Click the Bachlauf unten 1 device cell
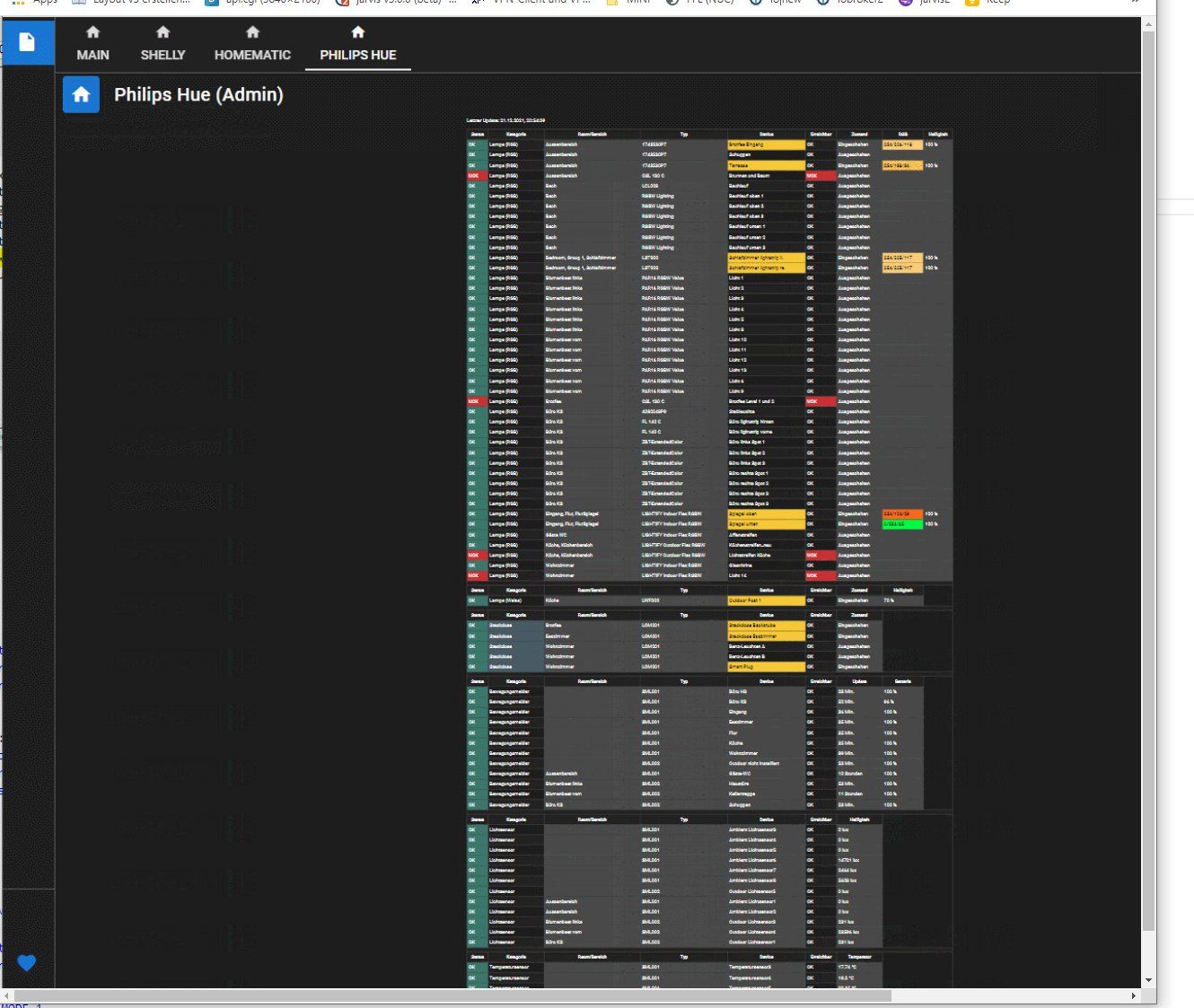Image resolution: width=1194 pixels, height=1008 pixels. pos(766,227)
